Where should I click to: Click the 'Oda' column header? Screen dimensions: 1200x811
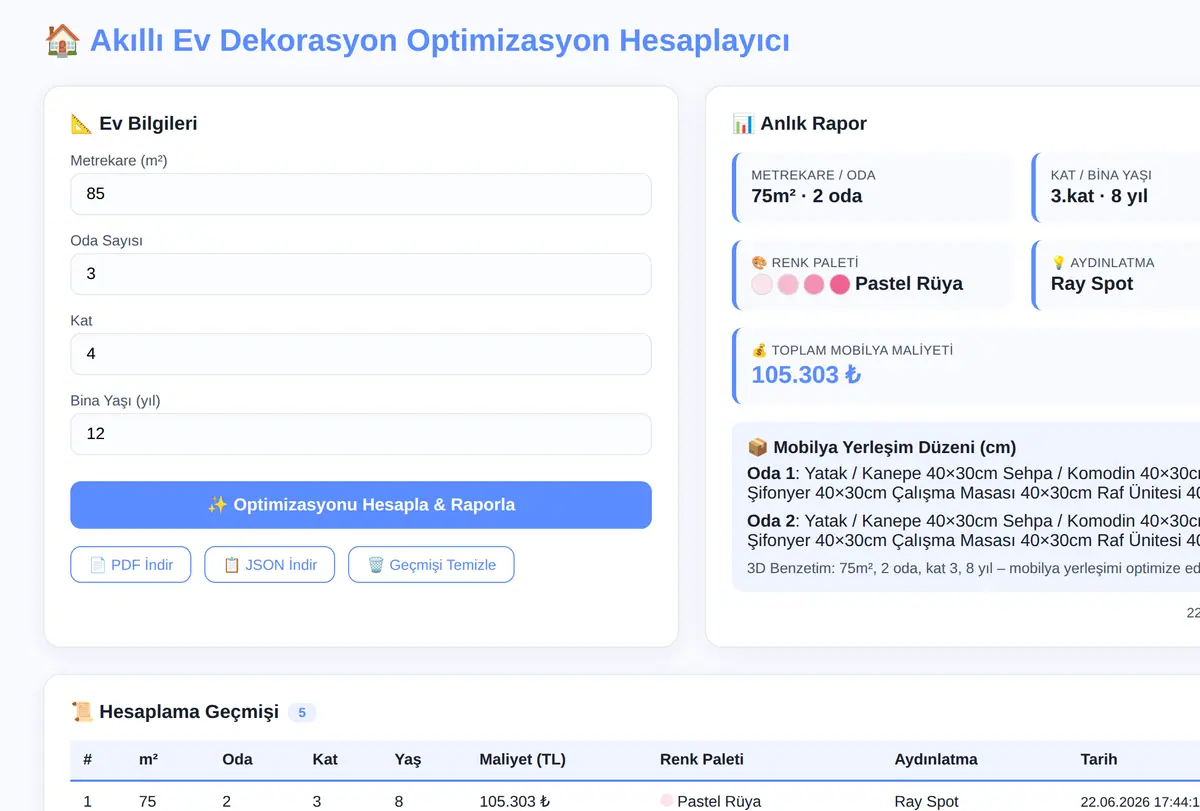tap(237, 759)
